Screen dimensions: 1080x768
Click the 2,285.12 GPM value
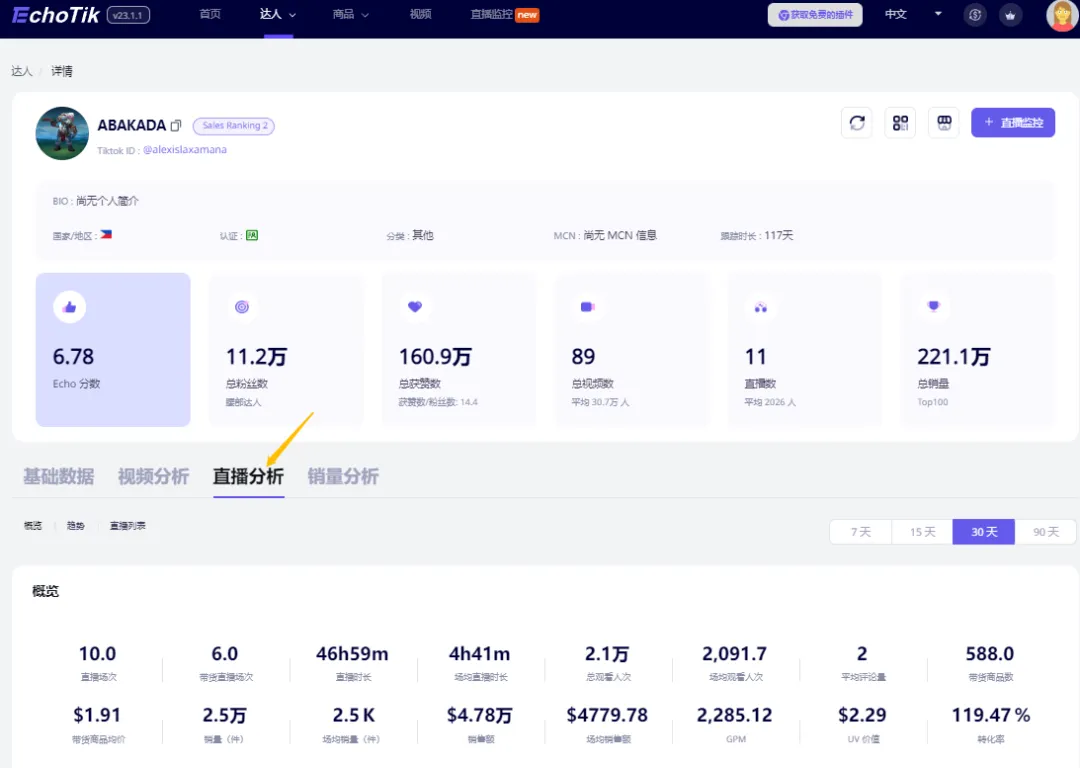click(734, 716)
